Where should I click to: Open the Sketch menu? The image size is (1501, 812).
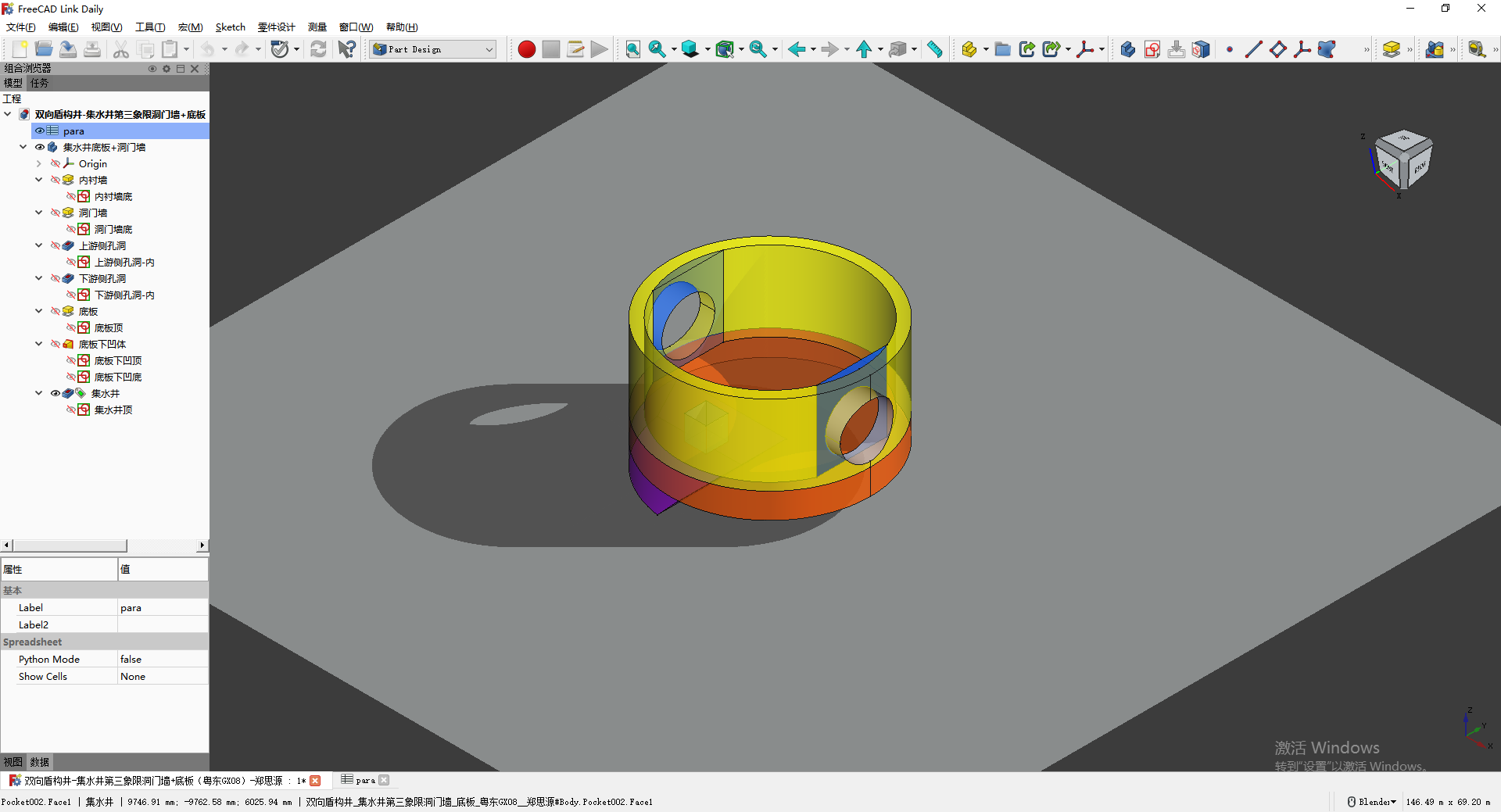pyautogui.click(x=230, y=27)
